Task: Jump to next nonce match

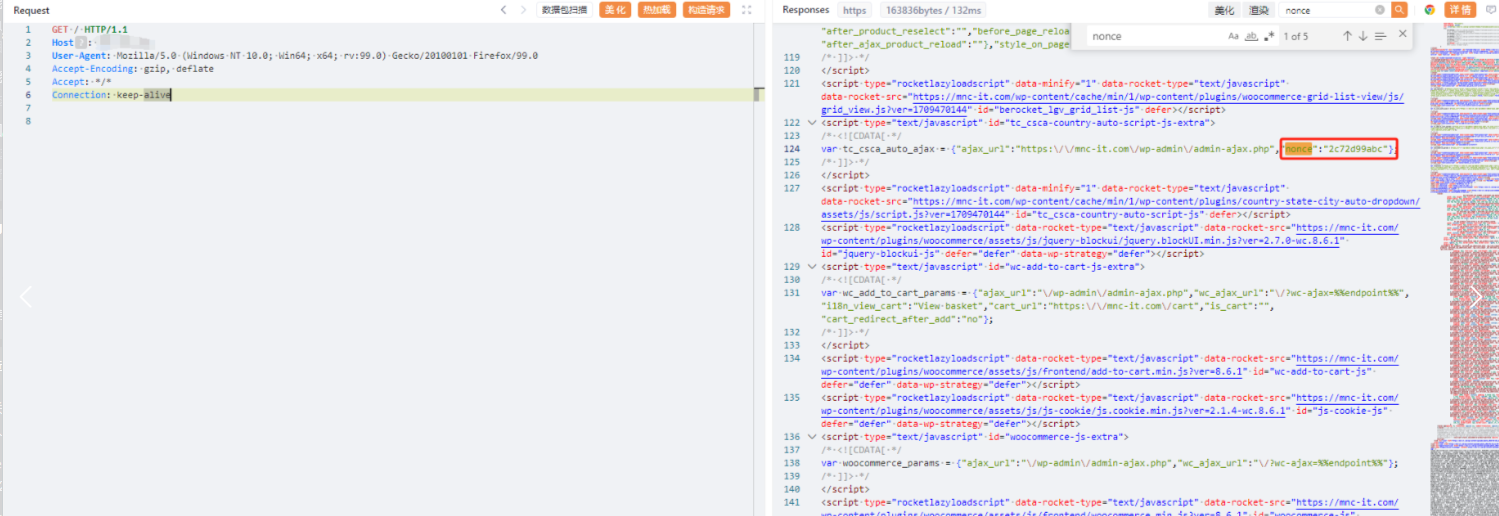Action: tap(1363, 36)
